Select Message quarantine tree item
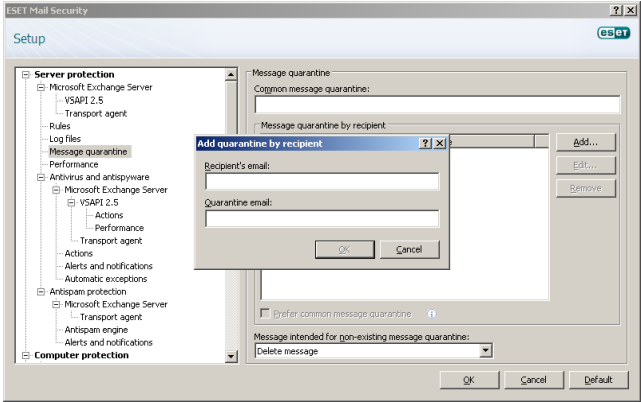641x402 pixels. (88, 152)
